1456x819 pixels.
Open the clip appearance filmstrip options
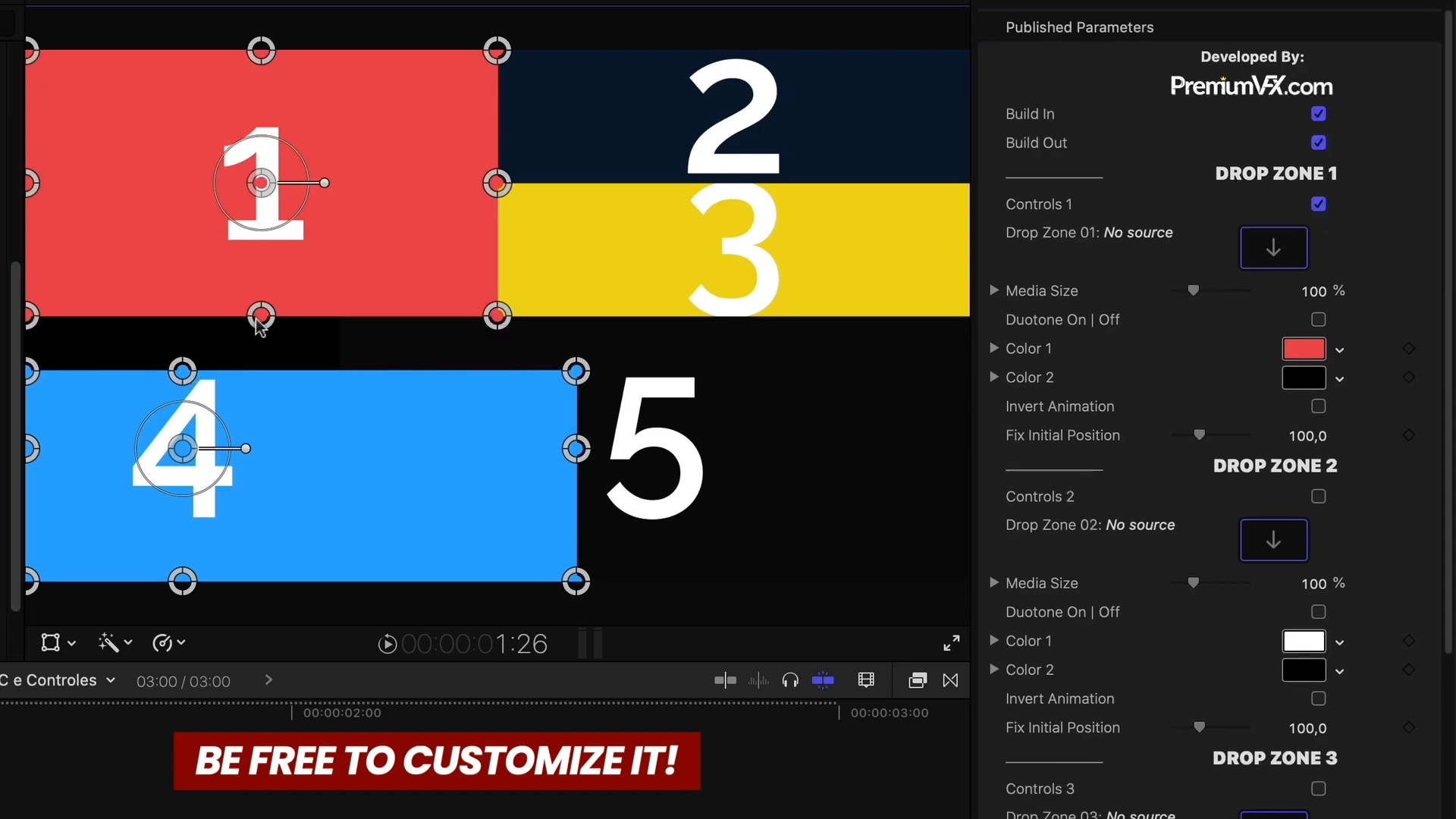pyautogui.click(x=866, y=680)
